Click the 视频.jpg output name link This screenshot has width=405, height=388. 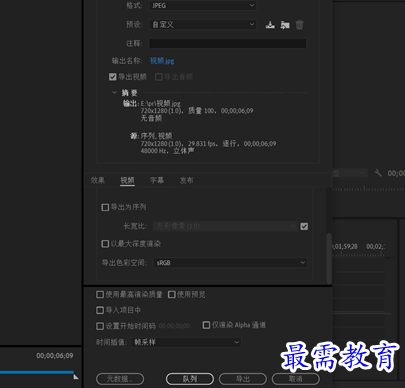pyautogui.click(x=162, y=61)
